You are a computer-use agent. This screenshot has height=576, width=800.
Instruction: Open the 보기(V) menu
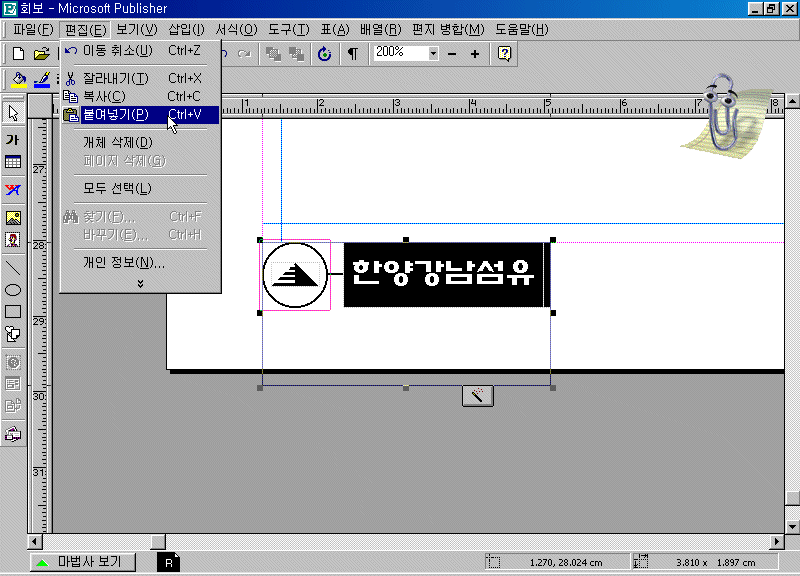pyautogui.click(x=137, y=30)
